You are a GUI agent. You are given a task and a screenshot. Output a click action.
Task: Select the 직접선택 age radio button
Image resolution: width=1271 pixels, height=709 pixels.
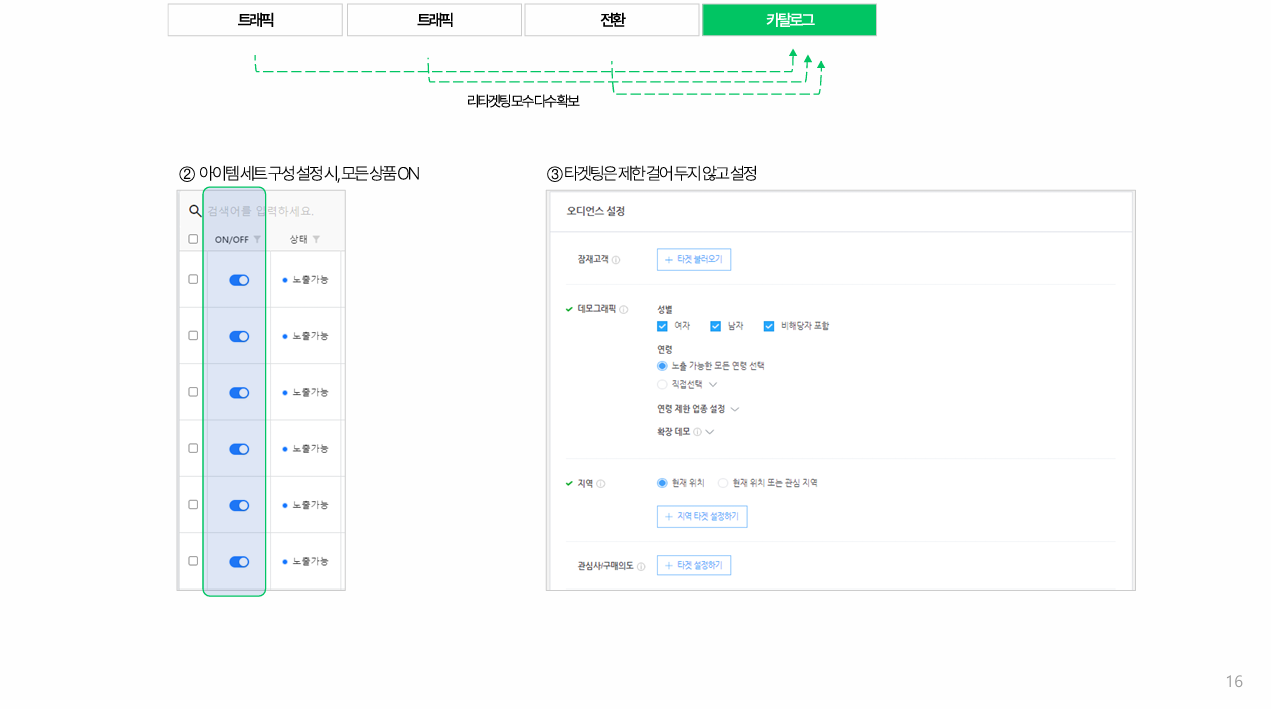tap(662, 384)
